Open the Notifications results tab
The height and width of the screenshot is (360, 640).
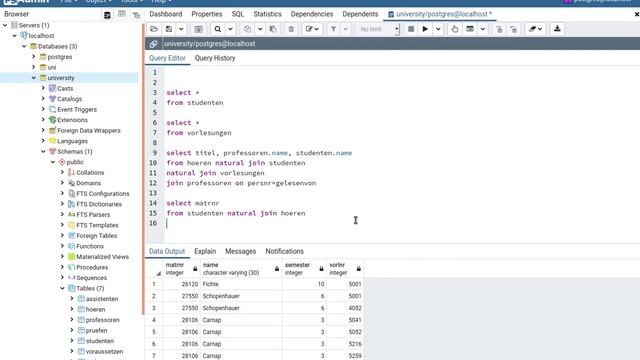click(284, 251)
